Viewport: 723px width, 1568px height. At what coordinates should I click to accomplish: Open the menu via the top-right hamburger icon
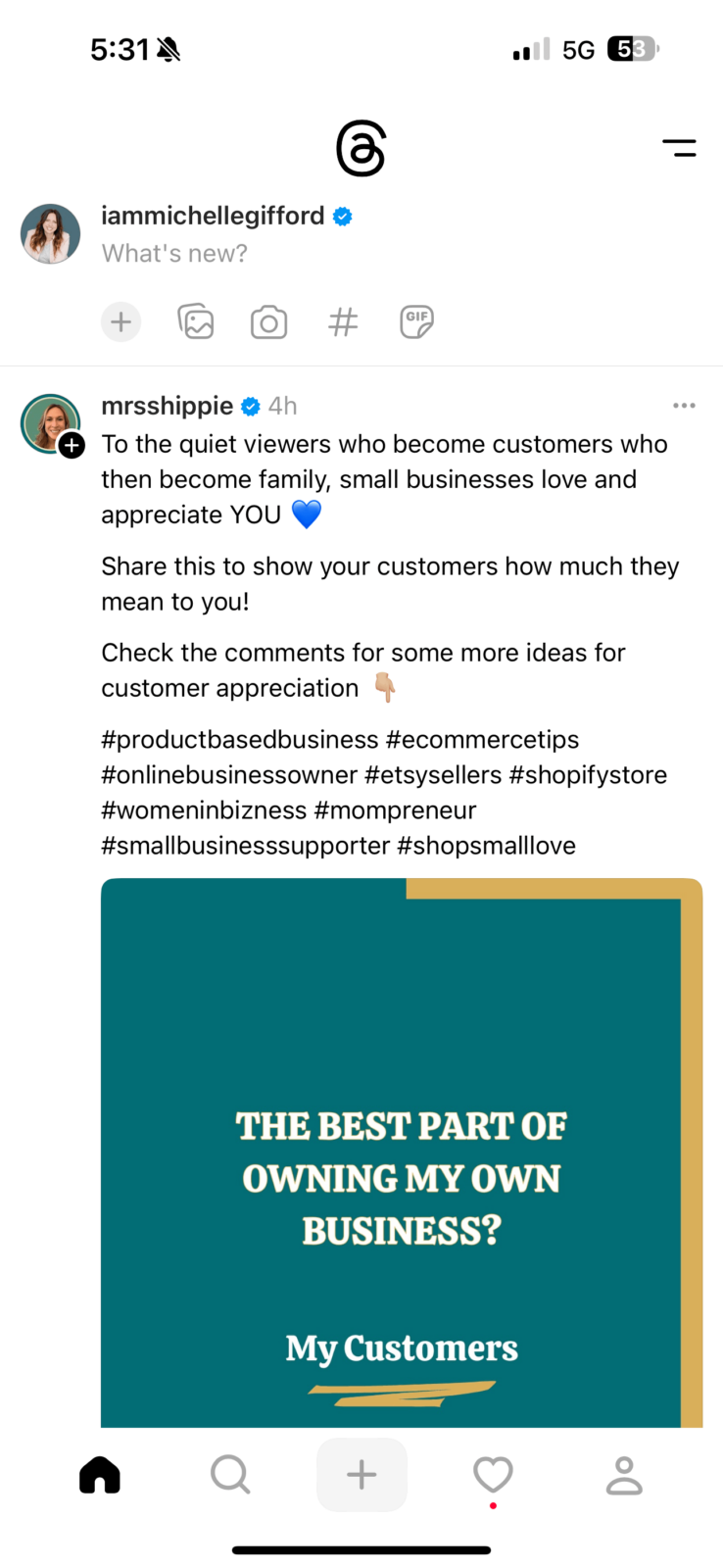point(680,148)
